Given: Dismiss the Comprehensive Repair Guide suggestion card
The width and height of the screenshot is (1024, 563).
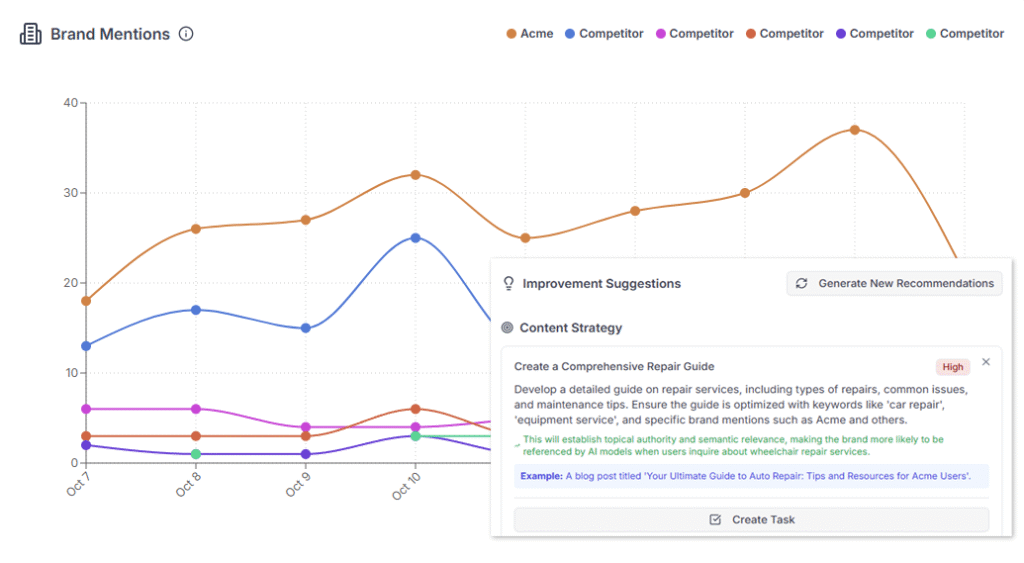Looking at the screenshot, I should click(986, 362).
